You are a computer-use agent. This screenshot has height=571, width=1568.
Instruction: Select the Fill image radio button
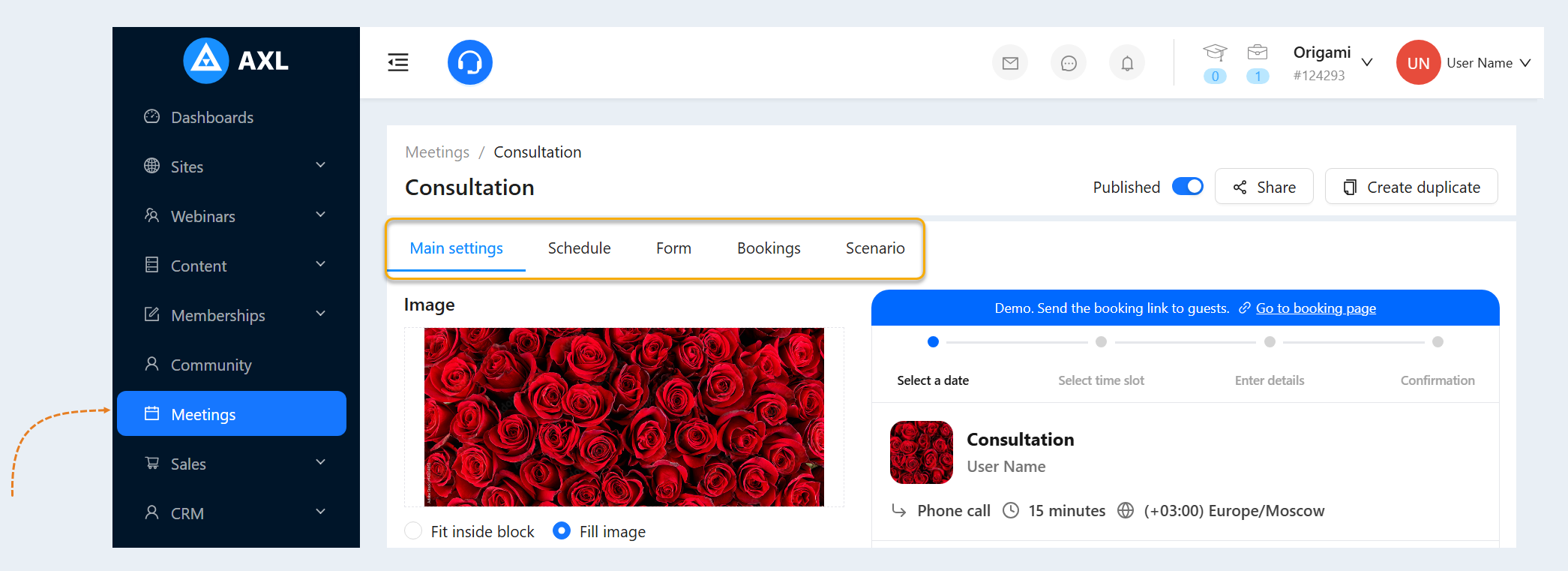(x=562, y=531)
